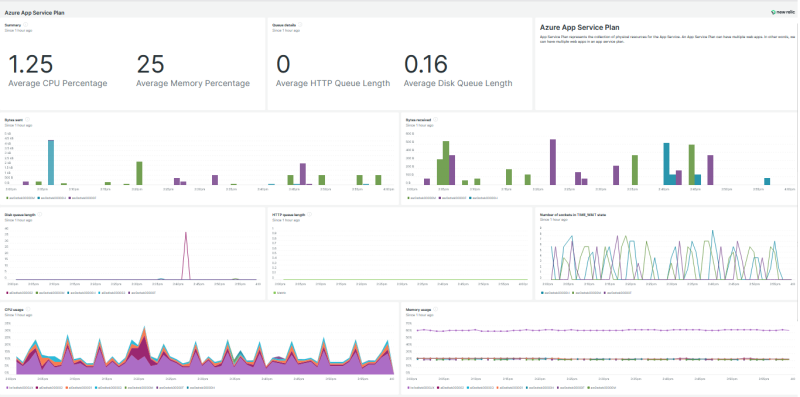800x397 pixels.
Task: Click the Bytes received widget title
Action: point(418,120)
